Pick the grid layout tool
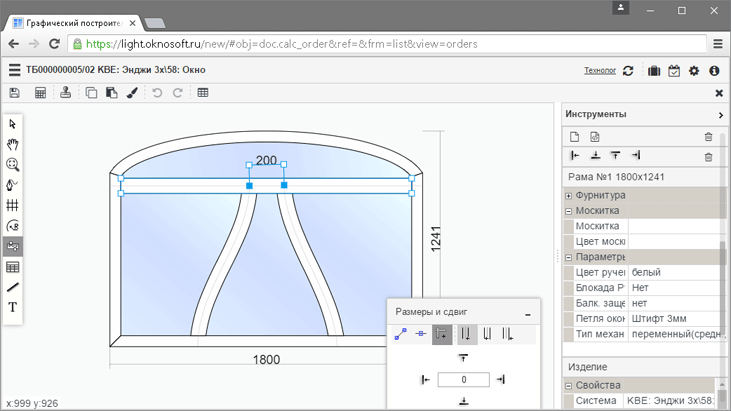Screen dimensions: 731x411 [13, 205]
